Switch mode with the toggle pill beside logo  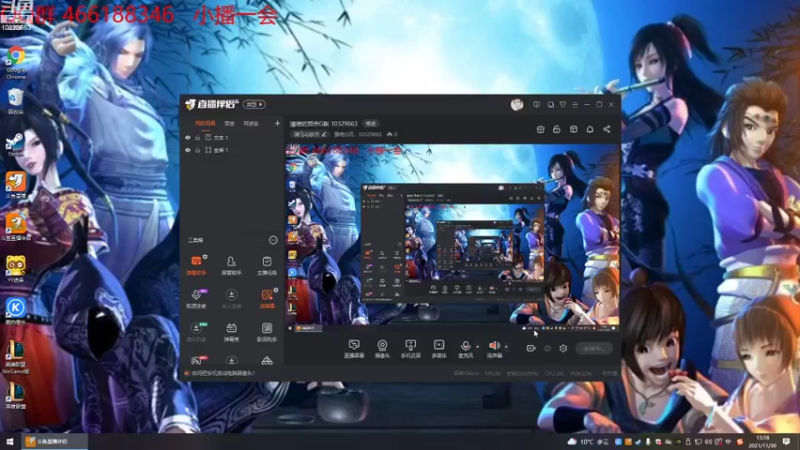(x=254, y=105)
